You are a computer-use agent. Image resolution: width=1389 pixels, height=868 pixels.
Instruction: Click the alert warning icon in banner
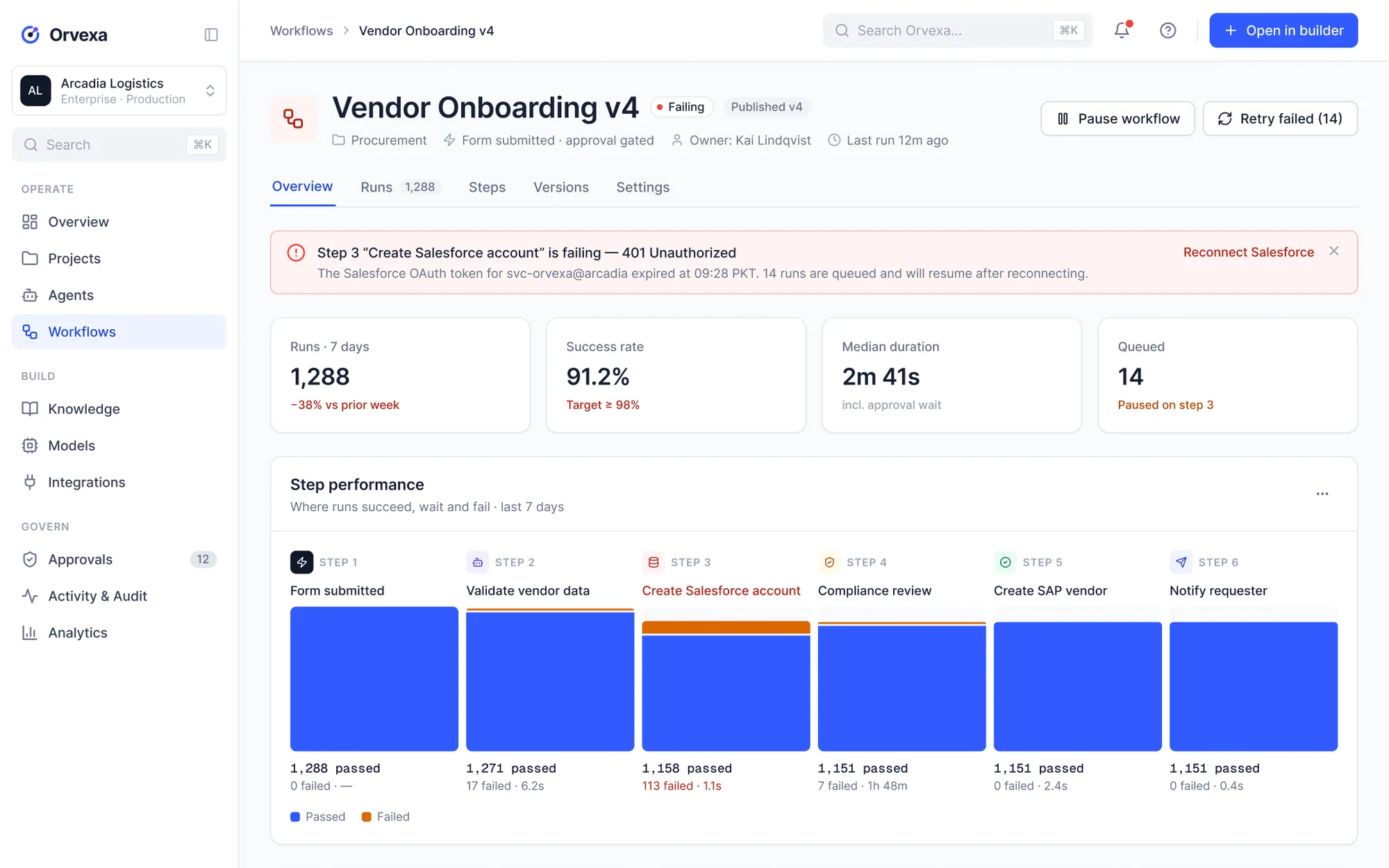[296, 252]
